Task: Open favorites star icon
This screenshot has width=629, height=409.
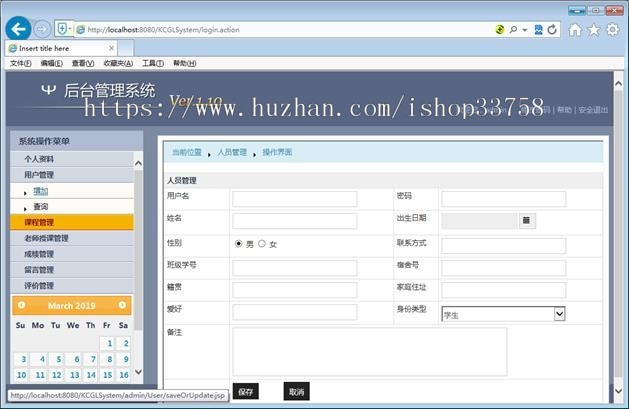Action: pyautogui.click(x=594, y=30)
